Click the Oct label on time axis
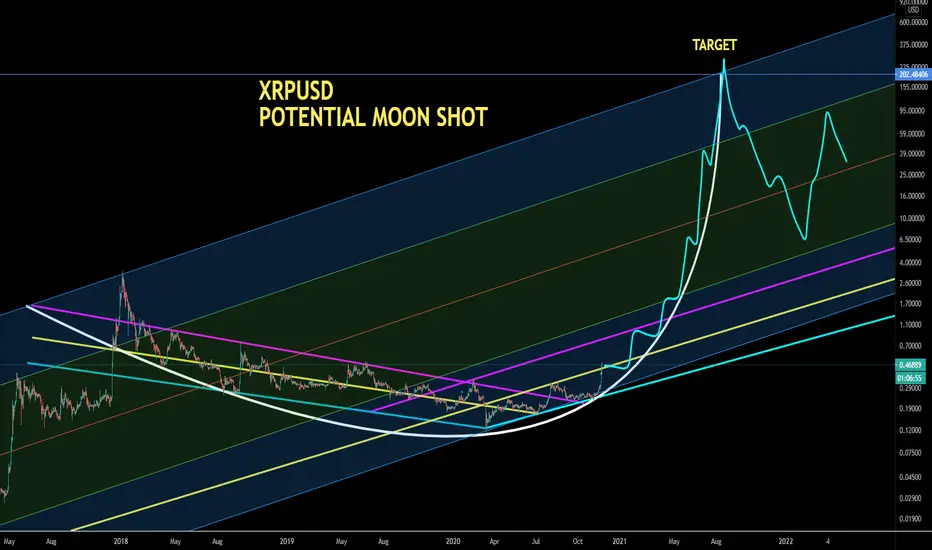The height and width of the screenshot is (550, 932). 578,542
